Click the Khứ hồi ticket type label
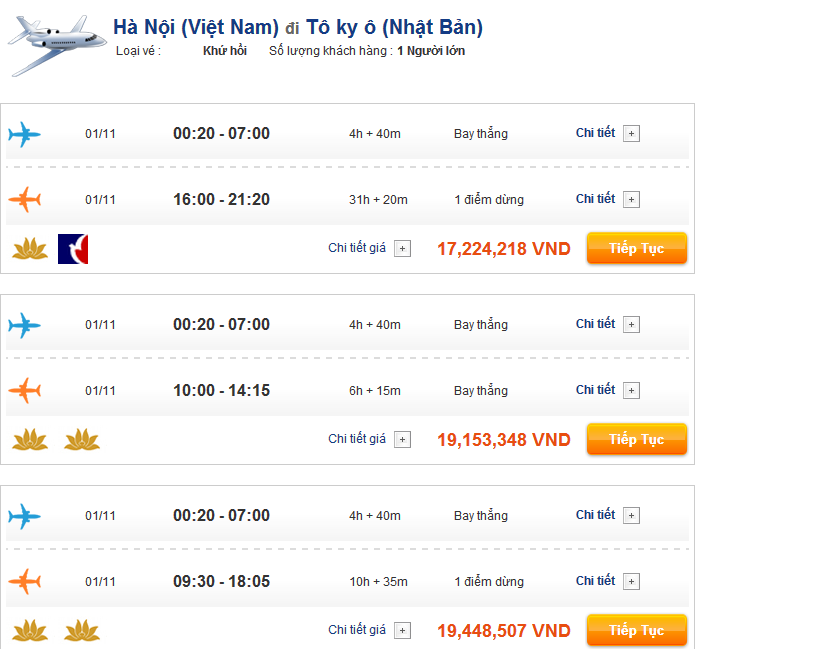Image resolution: width=816 pixels, height=649 pixels. (224, 50)
